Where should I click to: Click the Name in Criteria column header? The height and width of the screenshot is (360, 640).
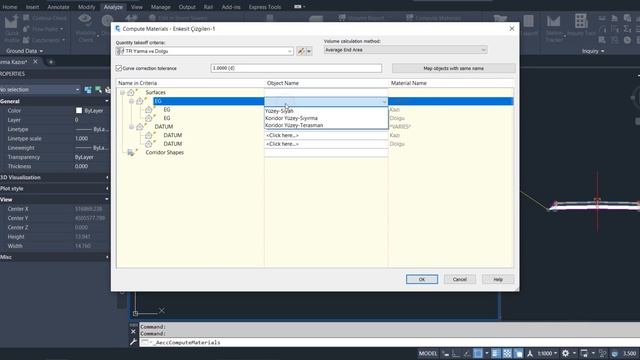(x=190, y=83)
